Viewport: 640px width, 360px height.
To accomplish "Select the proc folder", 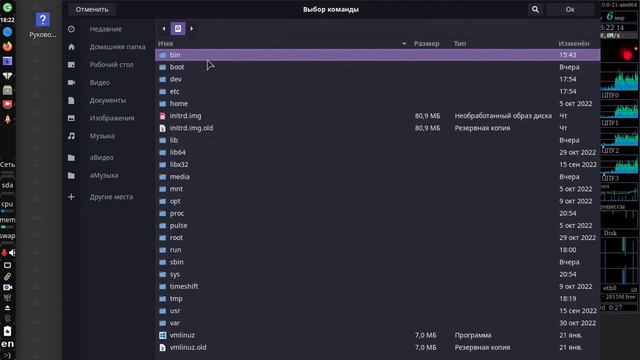I will [378, 213].
